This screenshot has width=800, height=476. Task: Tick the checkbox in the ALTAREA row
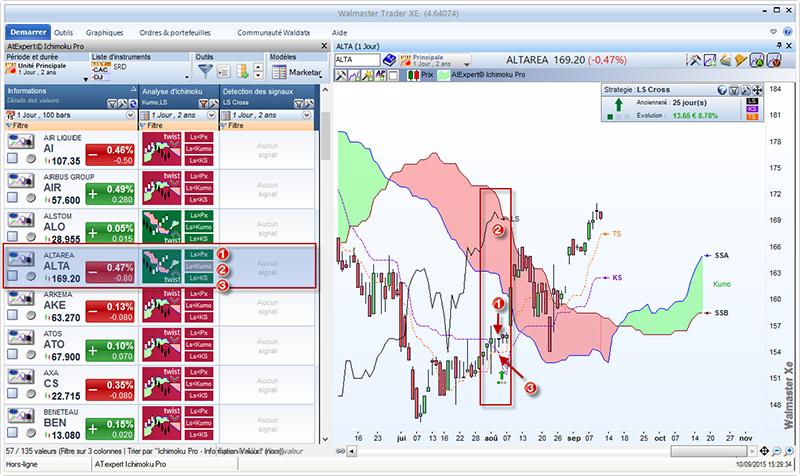pos(12,275)
